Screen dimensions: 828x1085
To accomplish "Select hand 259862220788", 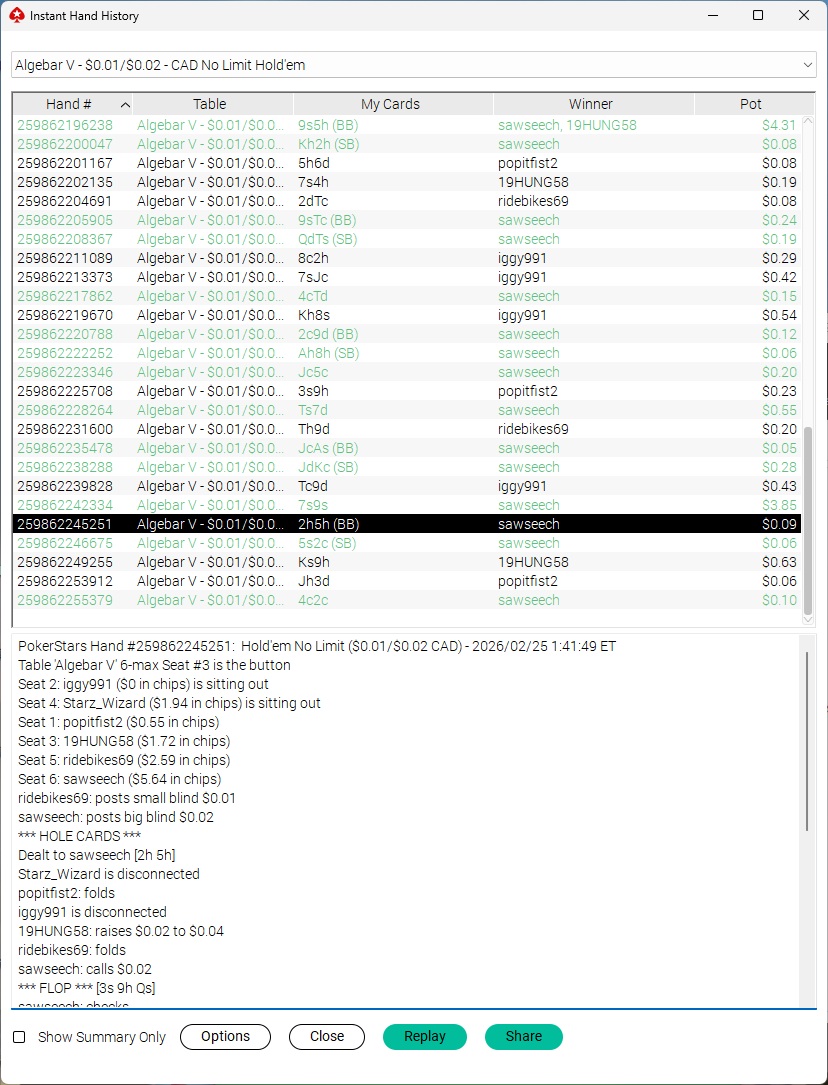I will (x=407, y=334).
